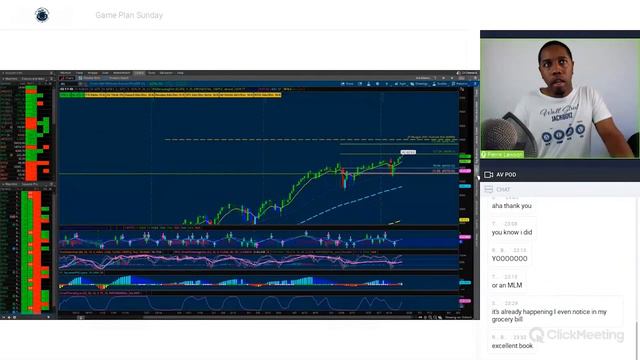
Task: Open the Help tab
Action: [180, 73]
